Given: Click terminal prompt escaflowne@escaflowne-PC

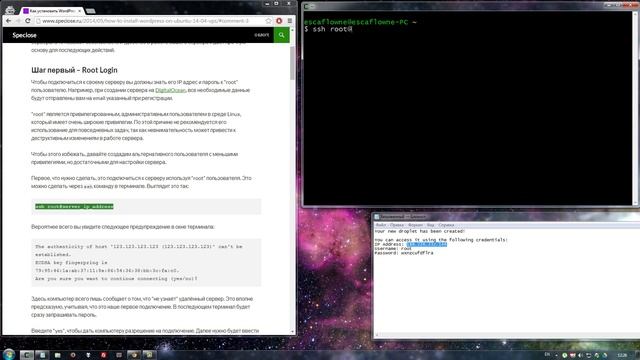Looking at the screenshot, I should click(356, 22).
